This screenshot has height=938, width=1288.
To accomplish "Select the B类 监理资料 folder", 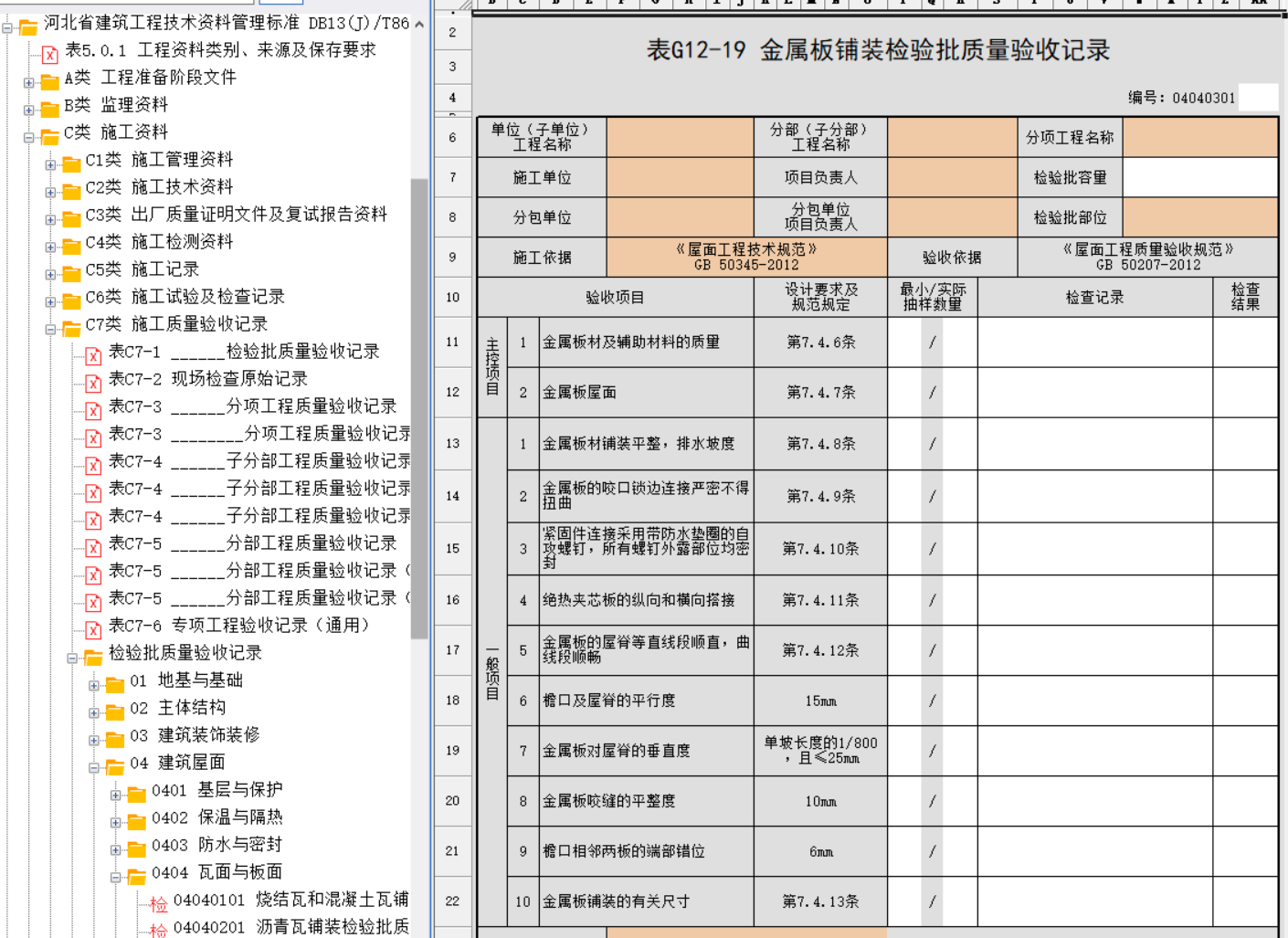I will click(x=116, y=105).
